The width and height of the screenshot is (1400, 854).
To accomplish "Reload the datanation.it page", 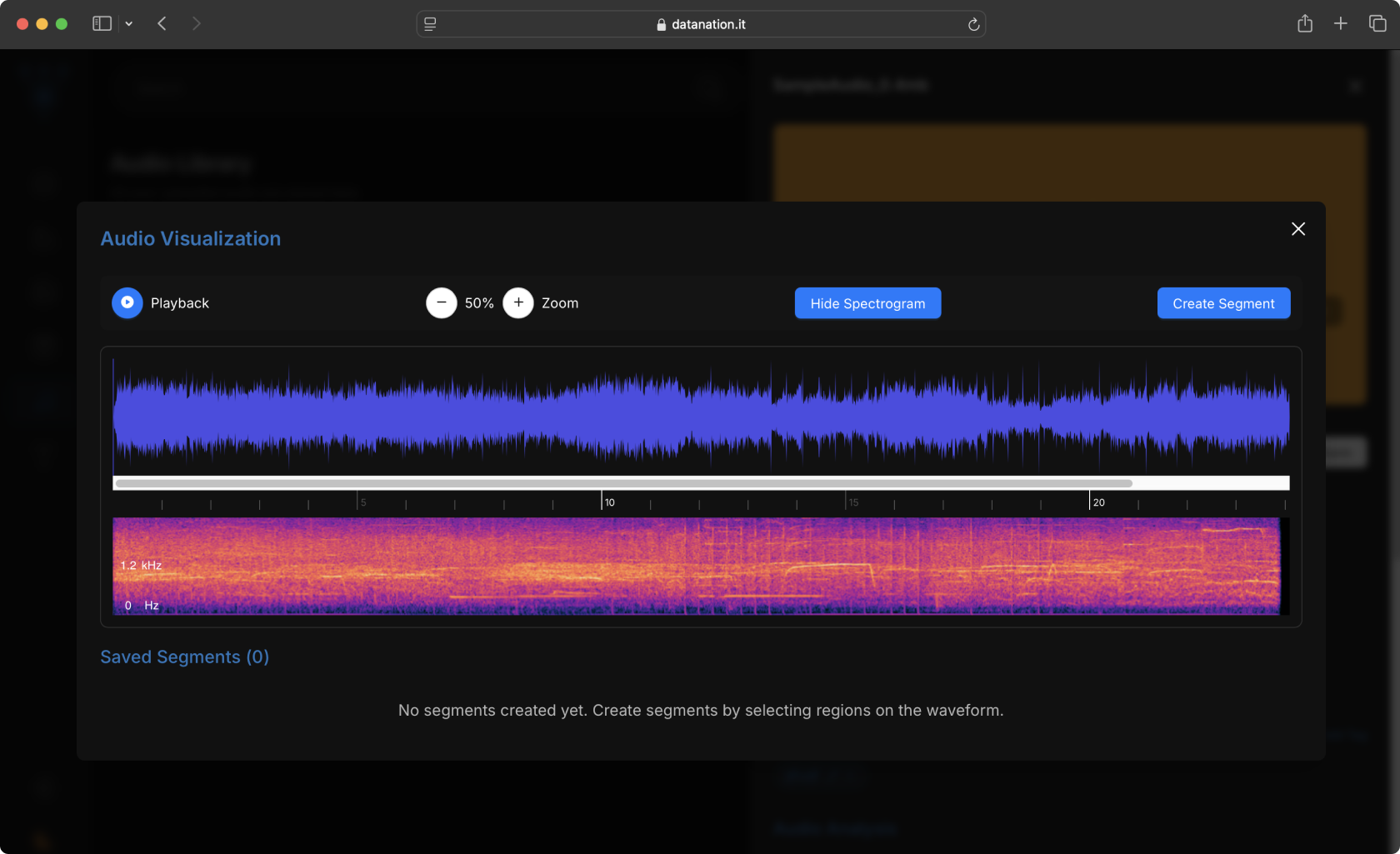I will tap(972, 24).
